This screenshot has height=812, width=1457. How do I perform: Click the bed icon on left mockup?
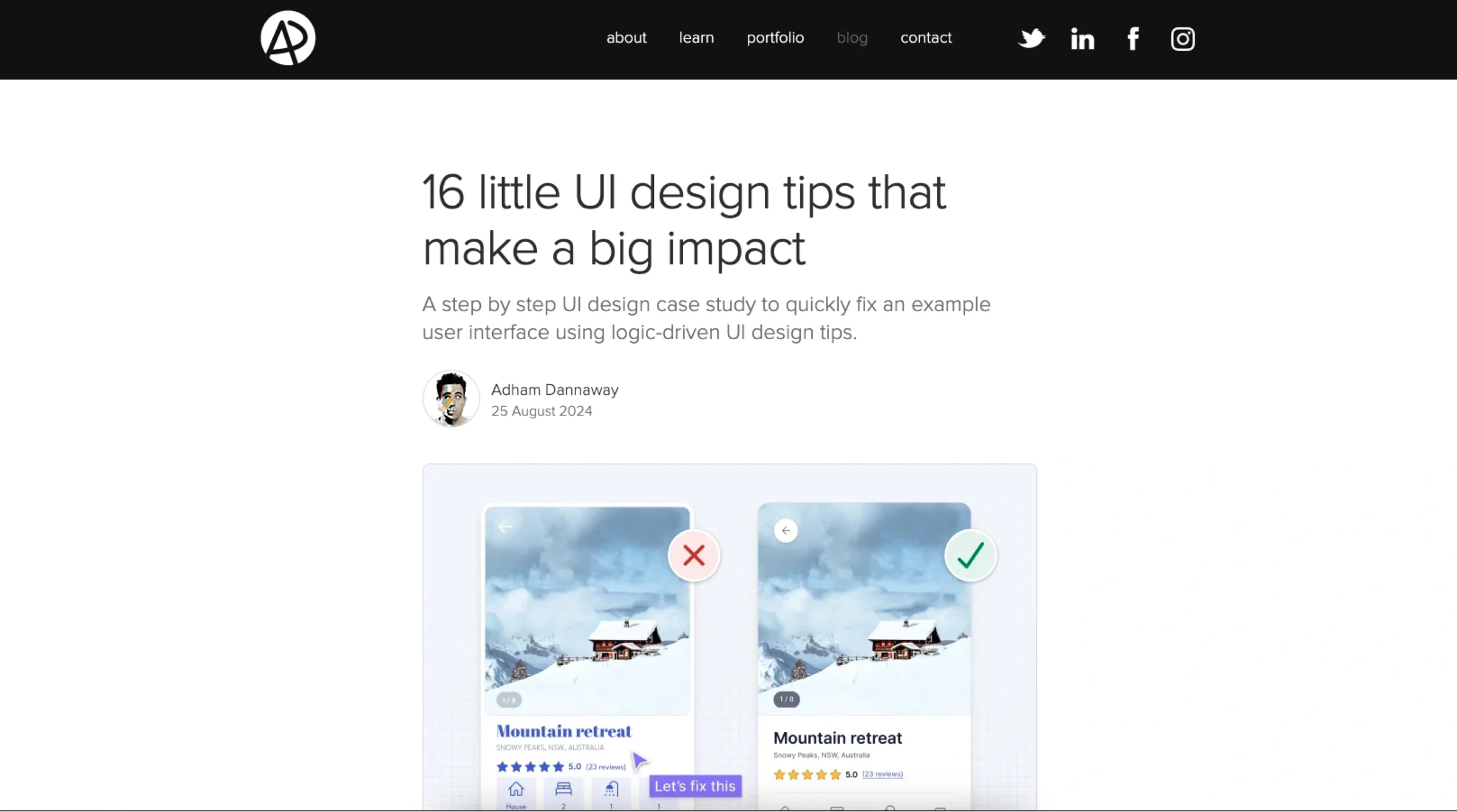click(x=563, y=789)
